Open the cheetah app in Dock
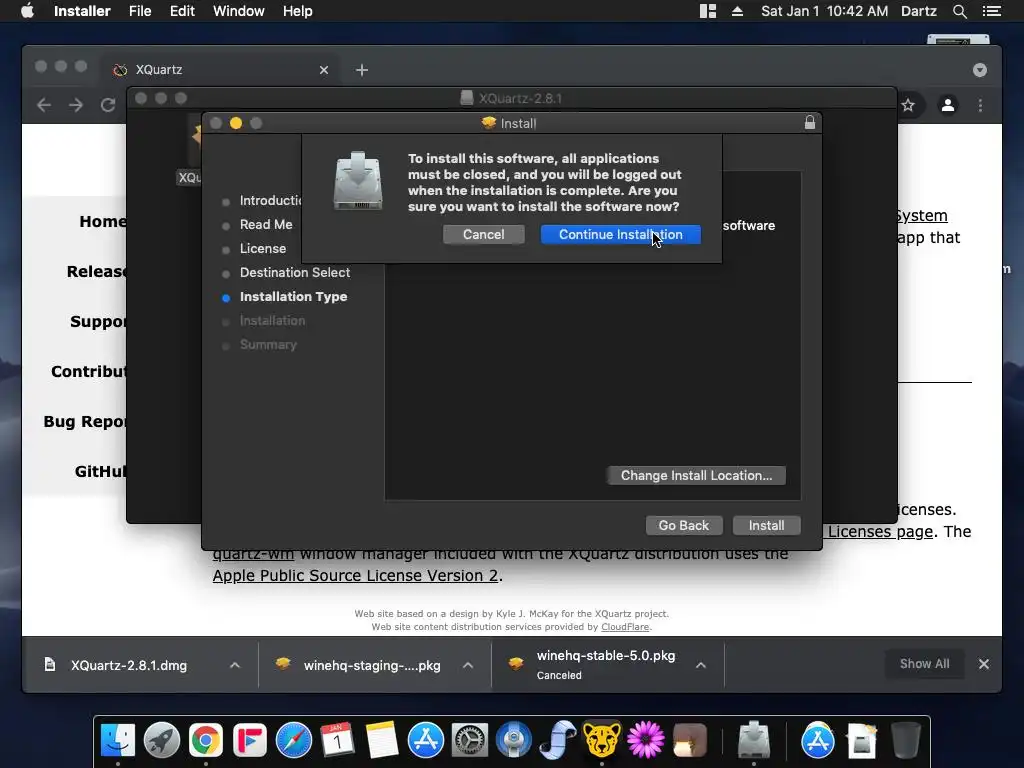Image resolution: width=1024 pixels, height=768 pixels. pos(601,741)
